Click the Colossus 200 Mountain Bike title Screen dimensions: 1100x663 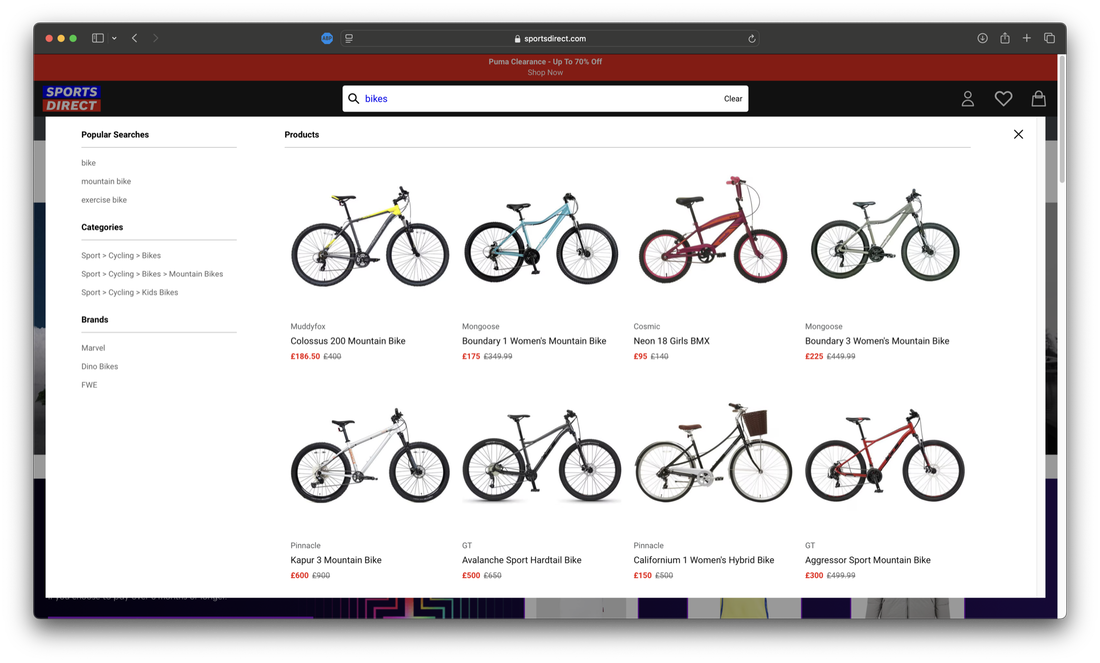point(348,341)
